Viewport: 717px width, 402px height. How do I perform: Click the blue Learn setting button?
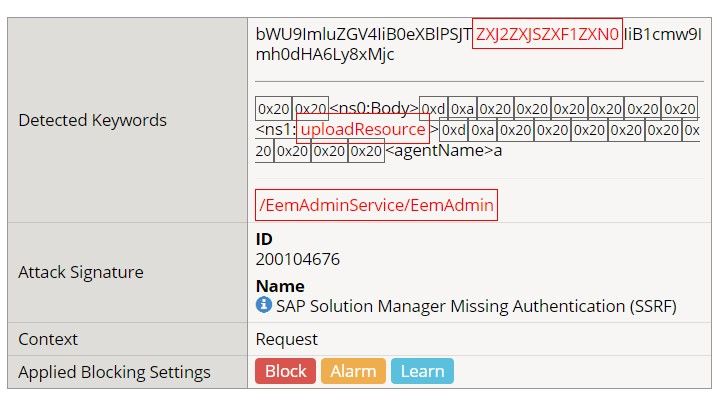pos(422,371)
